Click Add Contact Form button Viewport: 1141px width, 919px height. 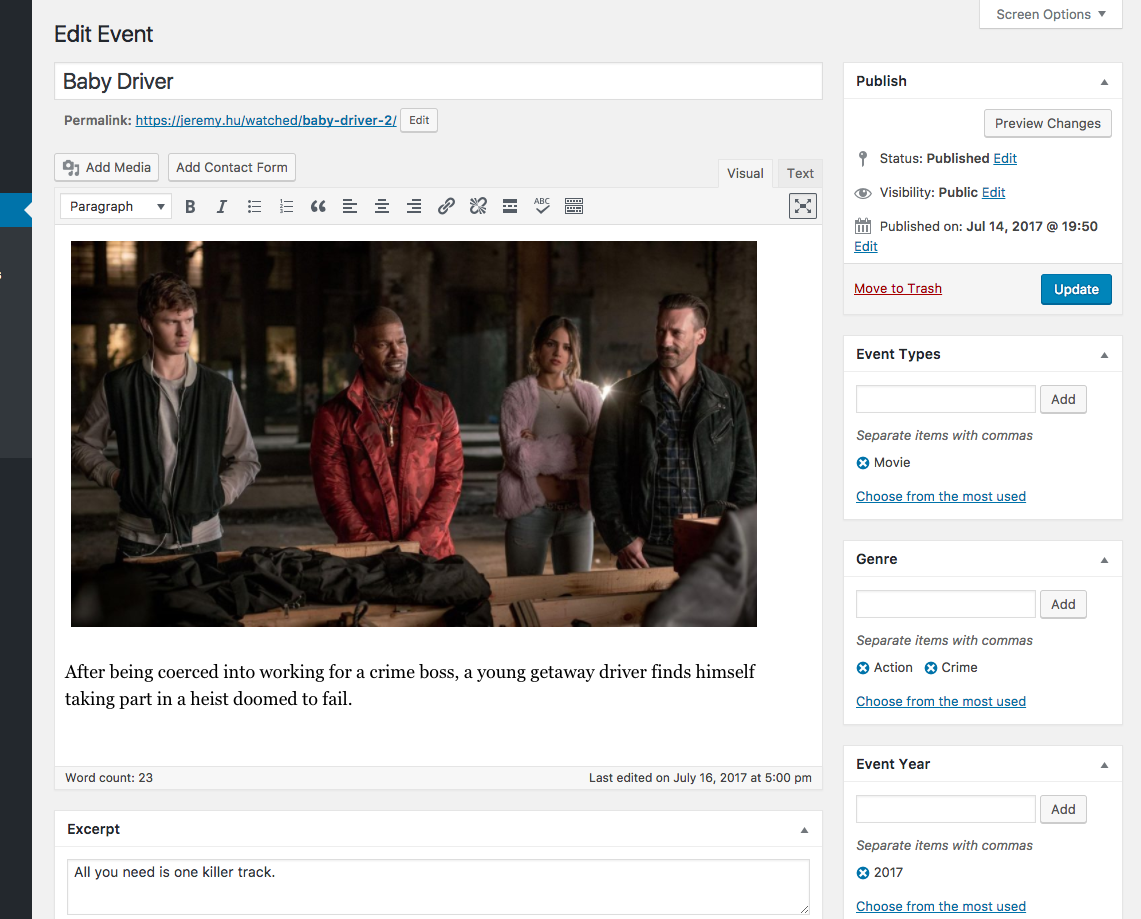pos(231,167)
